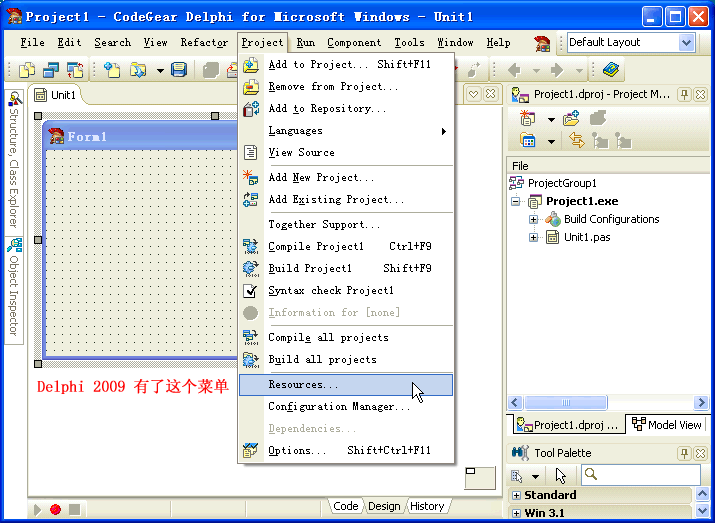Choose Add New Project menu entry
This screenshot has height=523, width=715.
click(346, 177)
